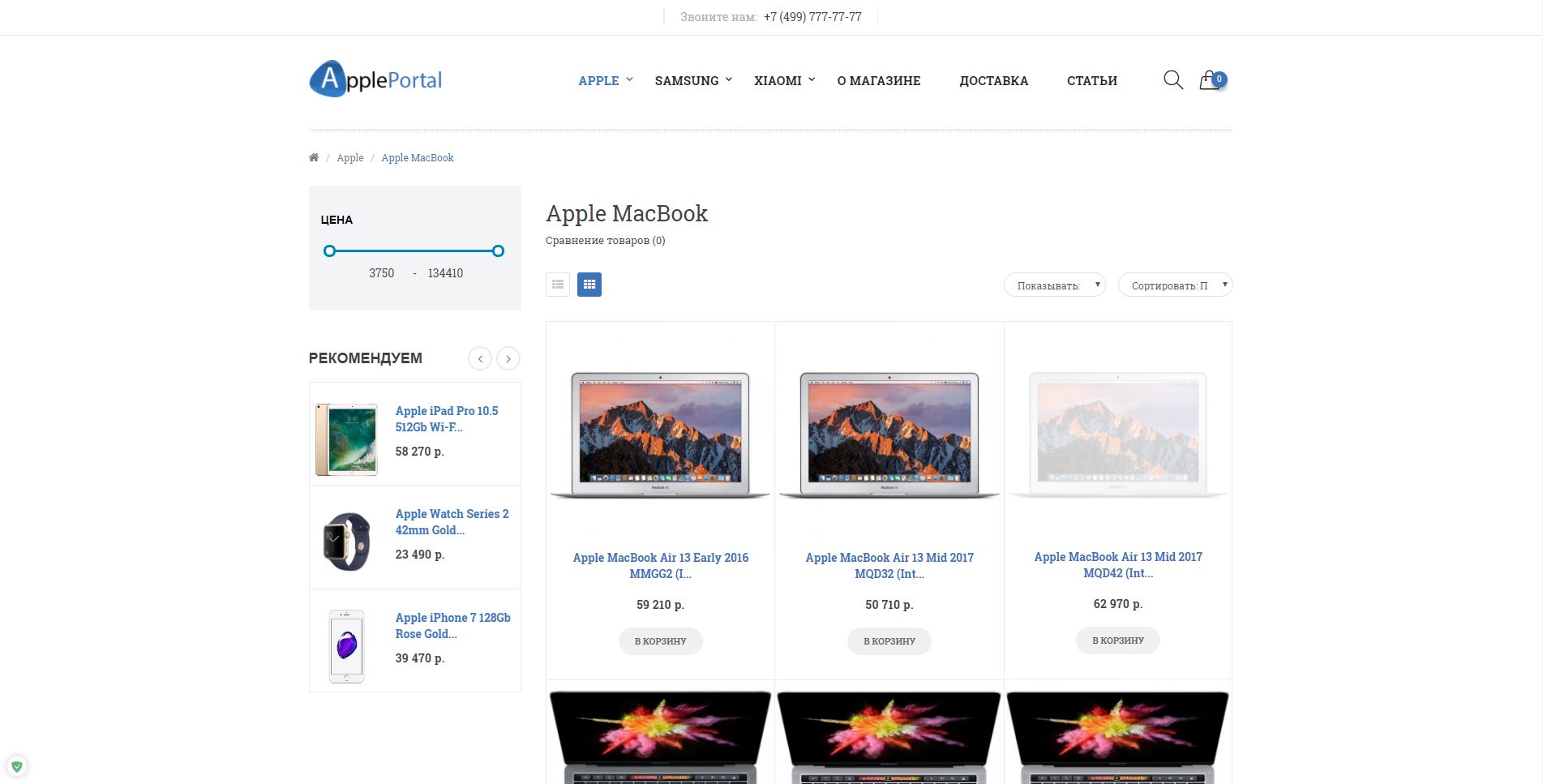Open the Статьи menu item
Screen dimensions: 1543x784
[1092, 80]
